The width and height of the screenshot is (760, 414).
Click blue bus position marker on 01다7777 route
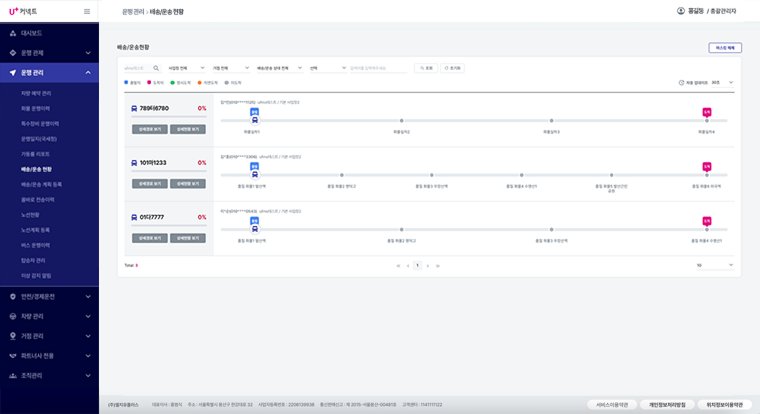click(x=254, y=221)
